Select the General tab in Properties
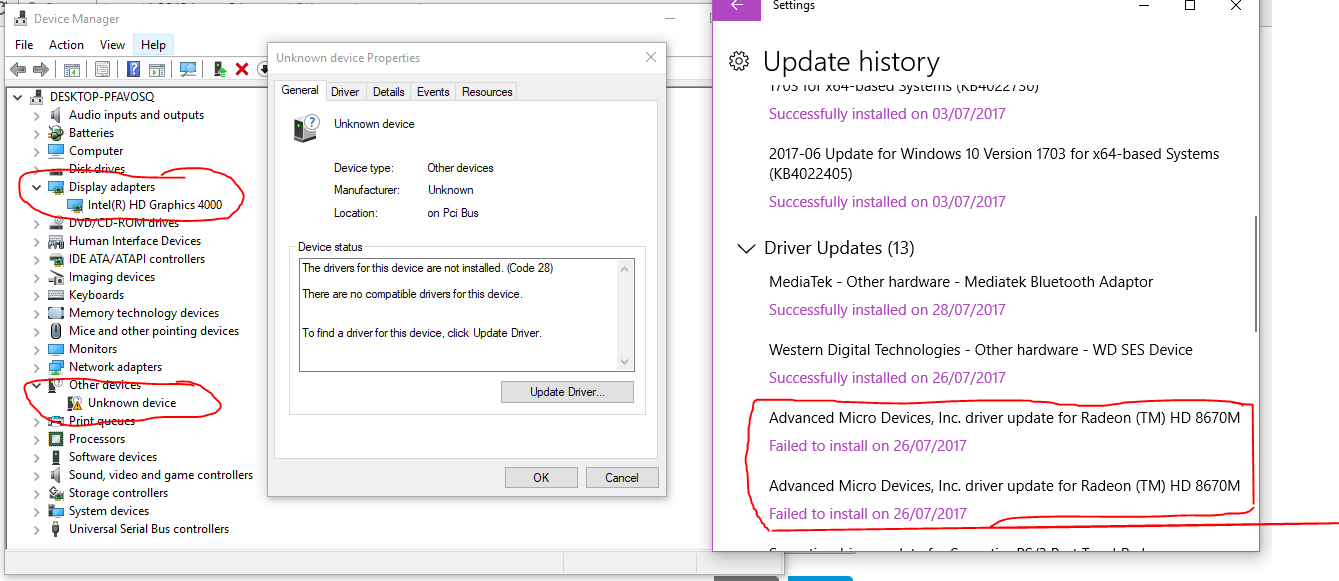The image size is (1339, 581). click(300, 90)
